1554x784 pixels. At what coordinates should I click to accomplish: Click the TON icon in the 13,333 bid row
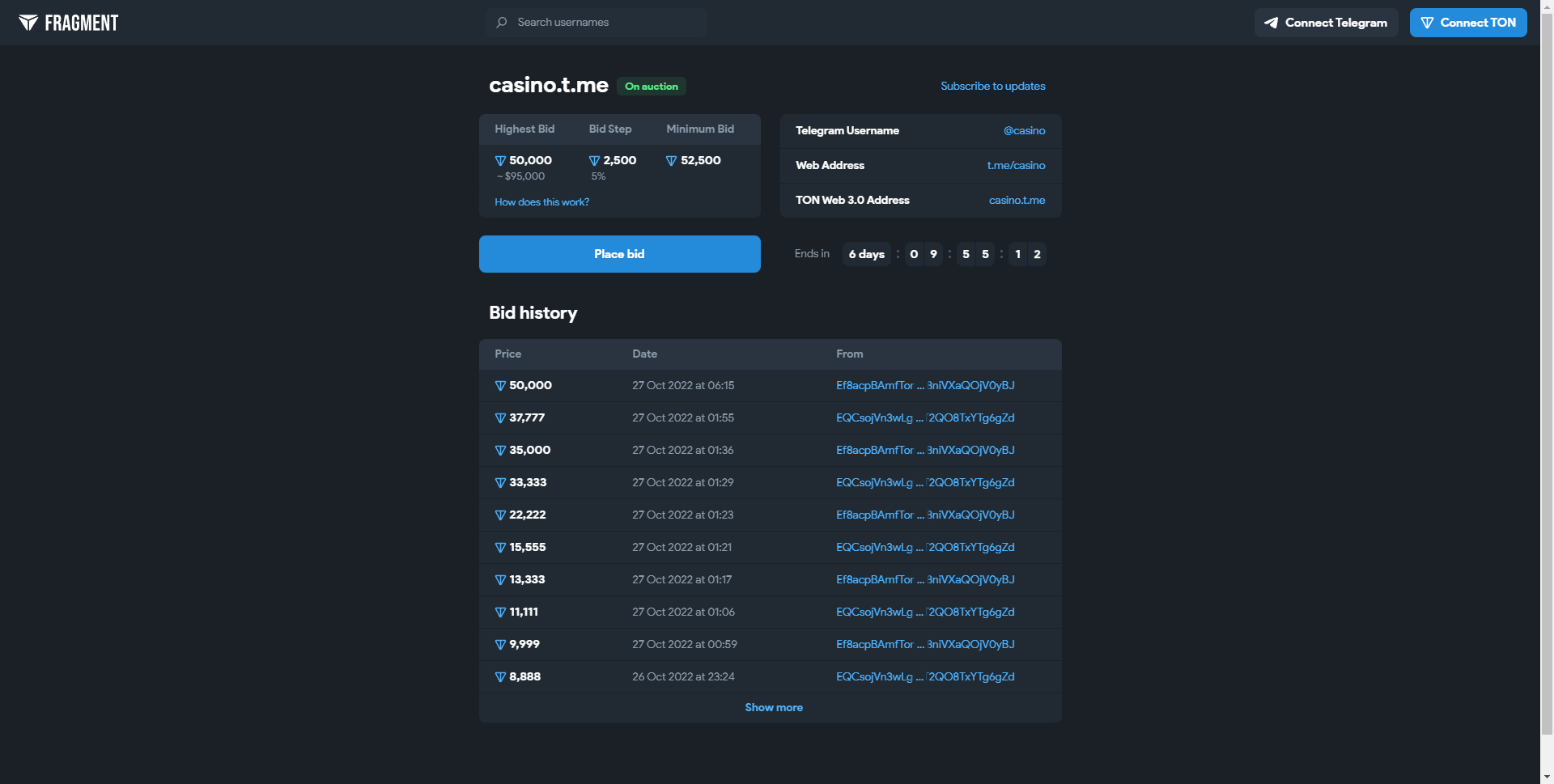[500, 580]
